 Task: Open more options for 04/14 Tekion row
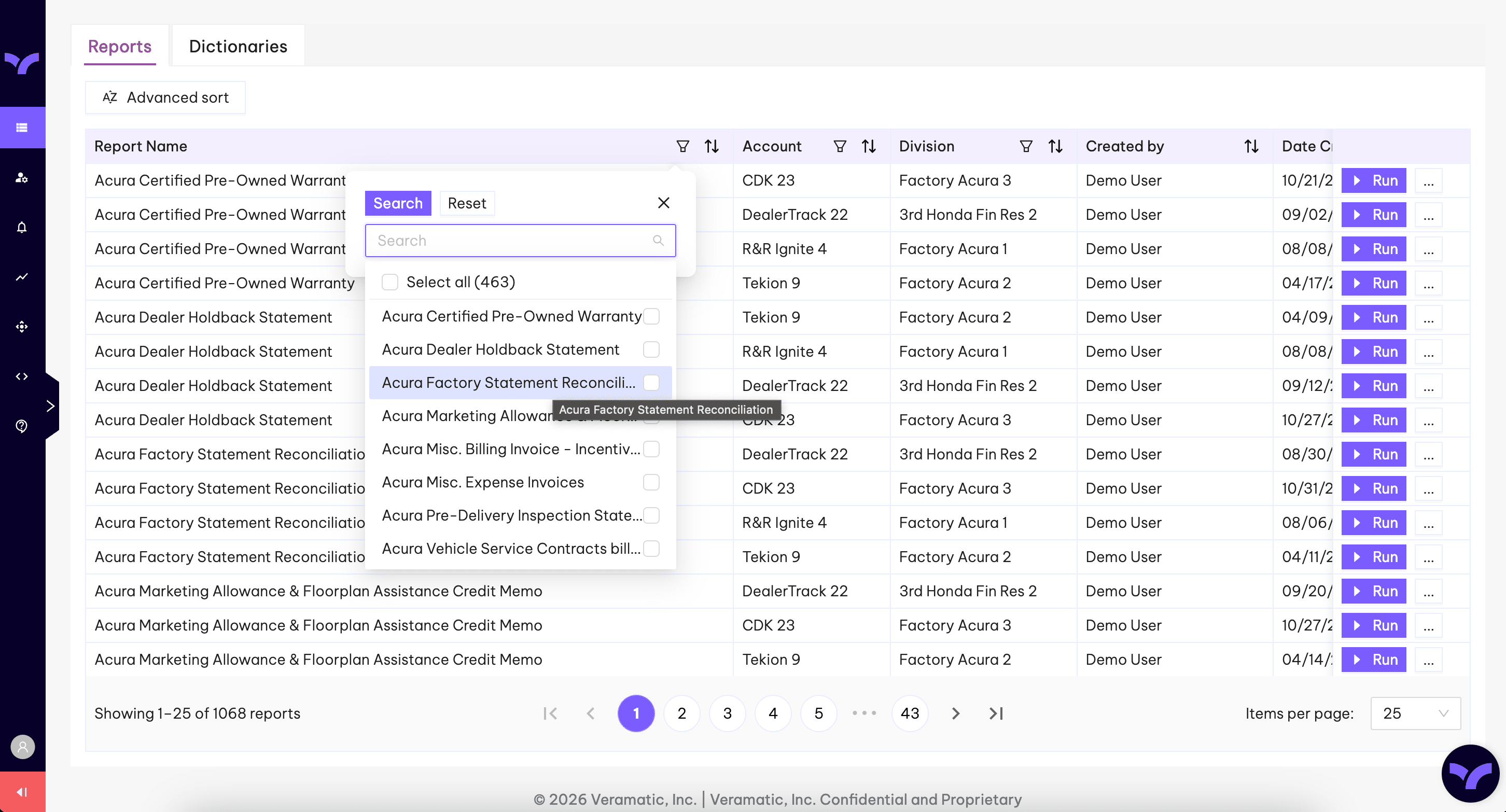coord(1428,660)
